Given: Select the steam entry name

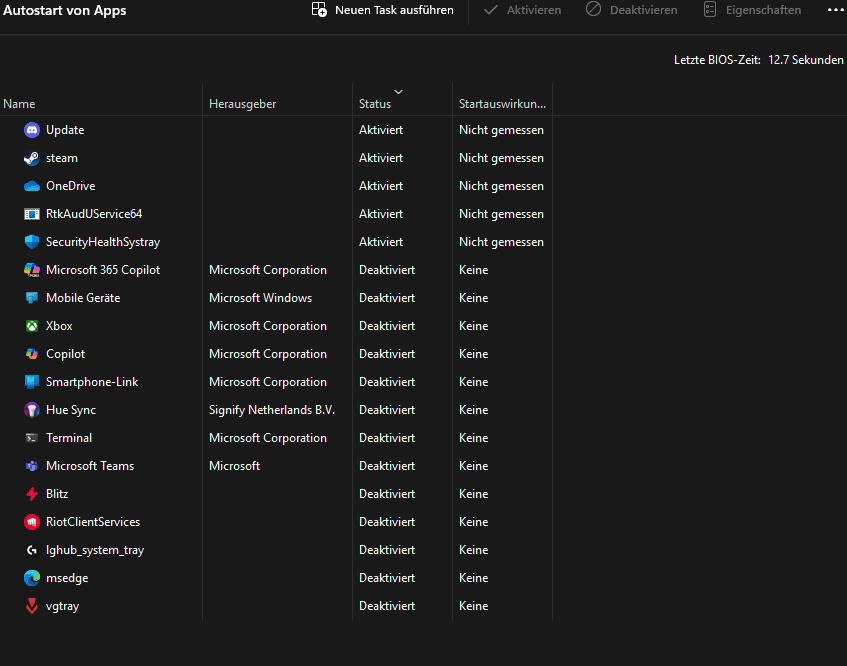Looking at the screenshot, I should click(62, 158).
